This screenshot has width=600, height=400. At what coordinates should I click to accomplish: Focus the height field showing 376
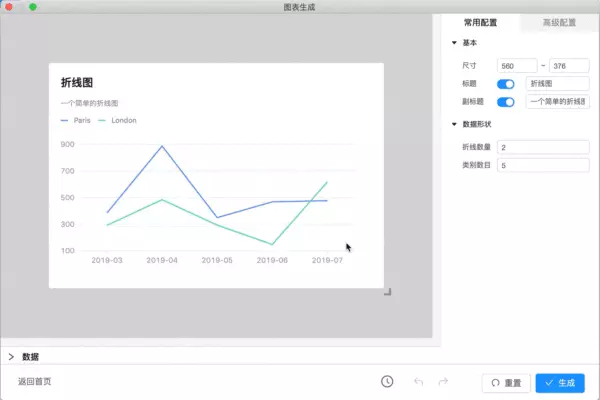tap(569, 66)
